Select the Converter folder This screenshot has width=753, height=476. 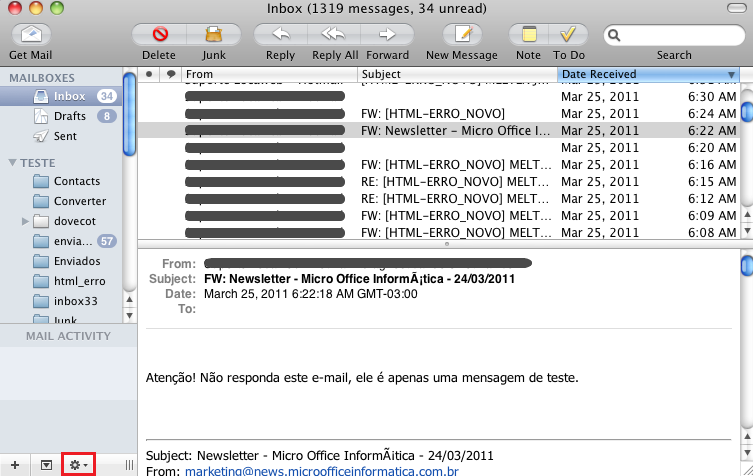[61, 201]
